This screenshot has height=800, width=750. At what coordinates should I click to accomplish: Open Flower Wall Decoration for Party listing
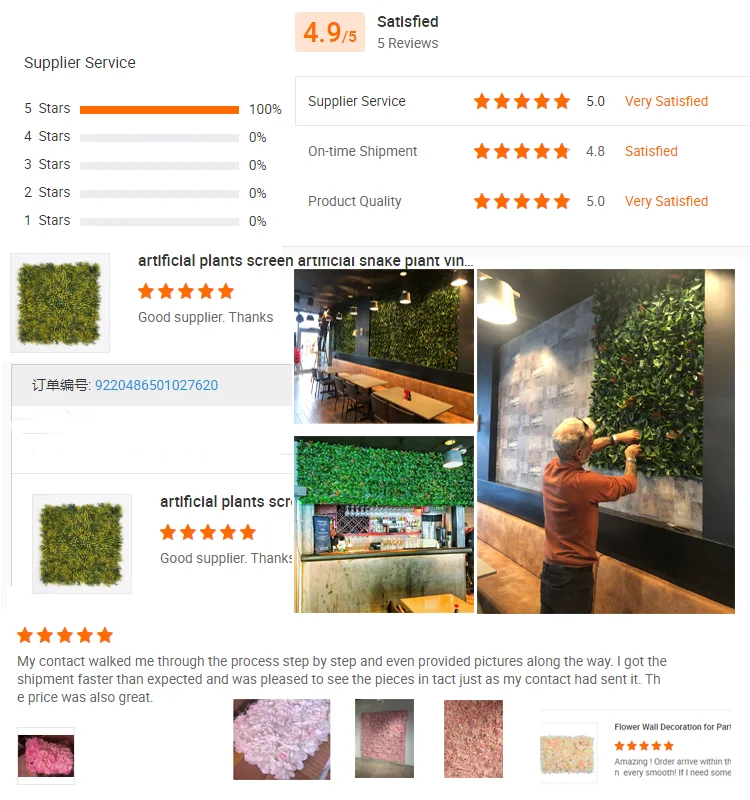click(x=672, y=727)
